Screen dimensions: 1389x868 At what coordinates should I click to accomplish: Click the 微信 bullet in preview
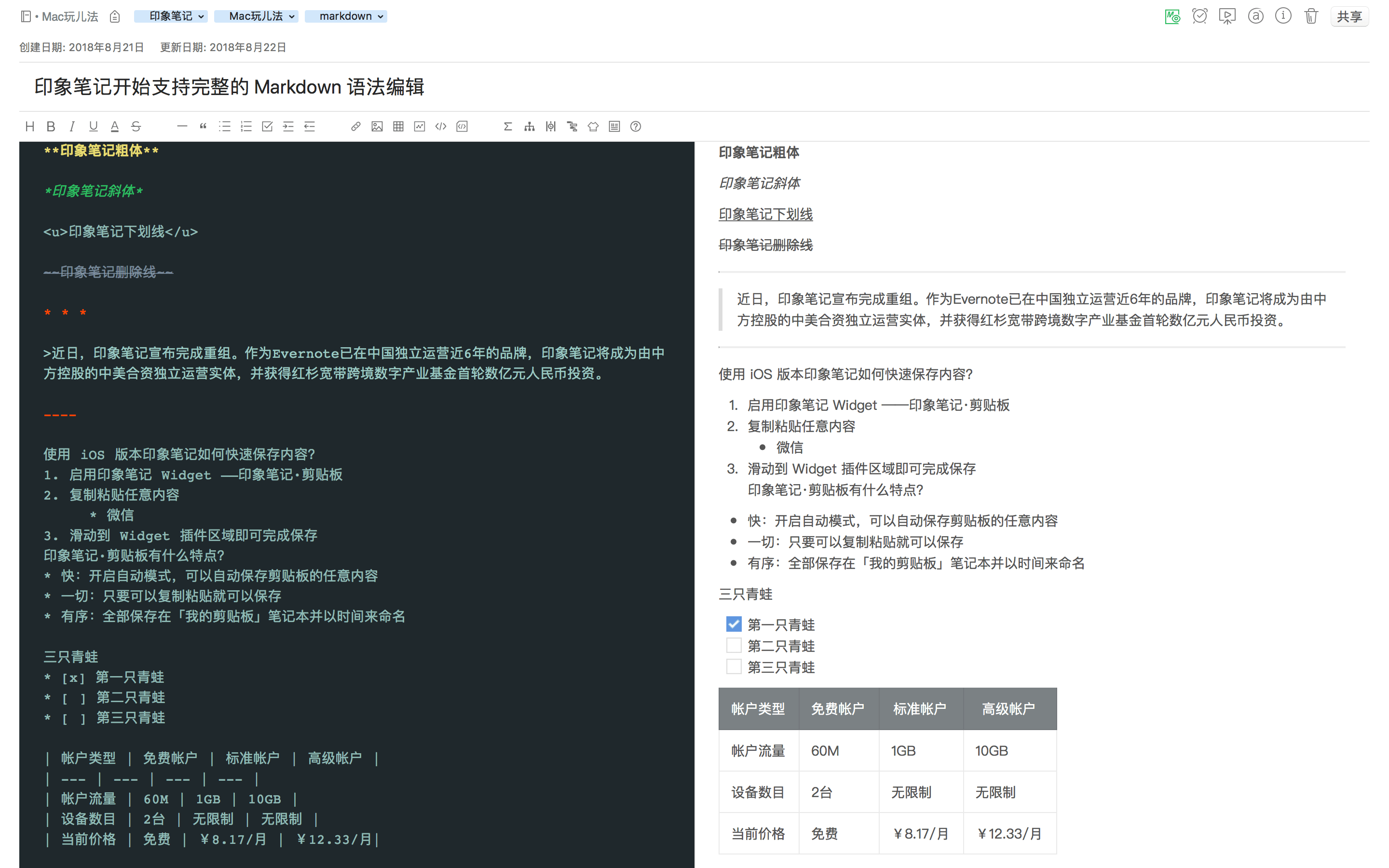coord(790,447)
